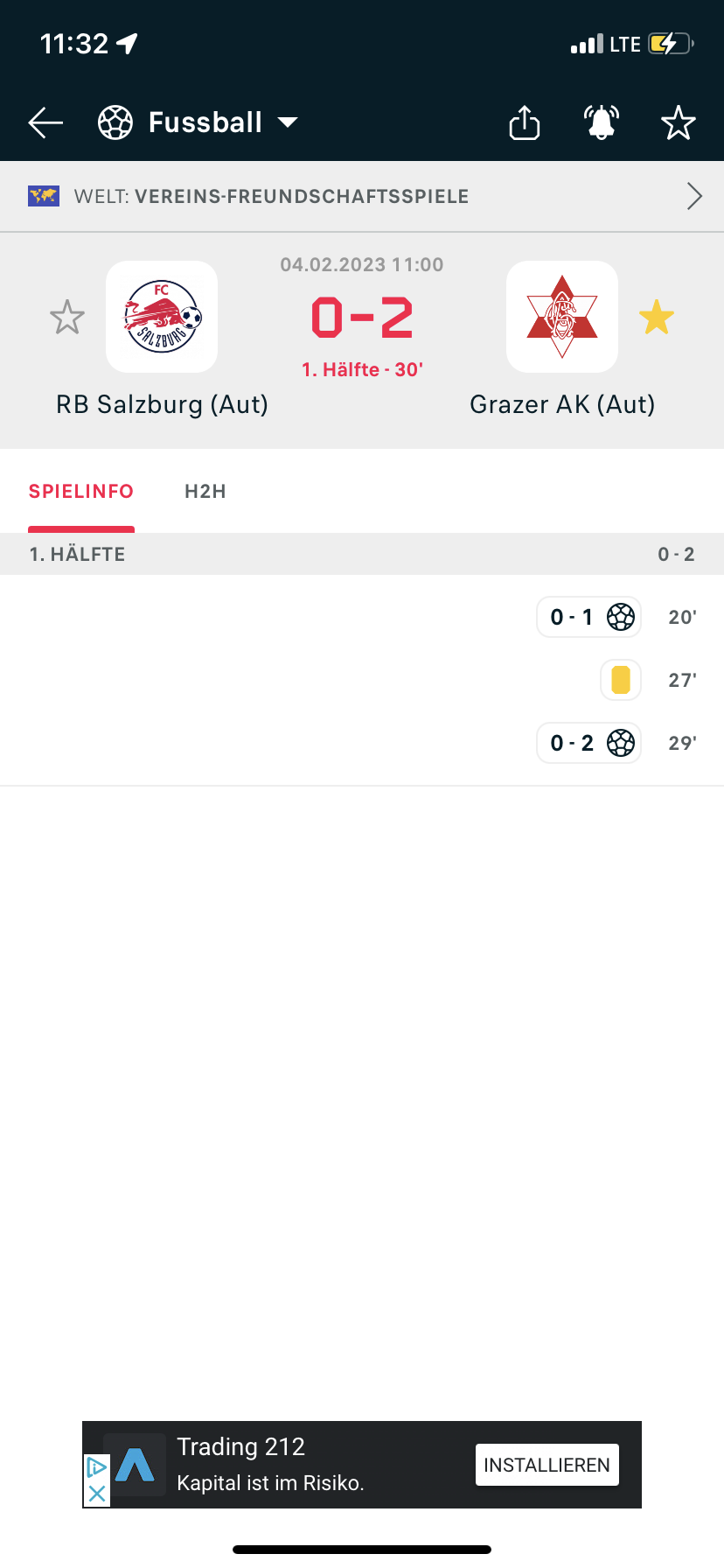The height and width of the screenshot is (1568, 724).
Task: Open the Trading 212 ad banner text
Action: click(241, 1447)
